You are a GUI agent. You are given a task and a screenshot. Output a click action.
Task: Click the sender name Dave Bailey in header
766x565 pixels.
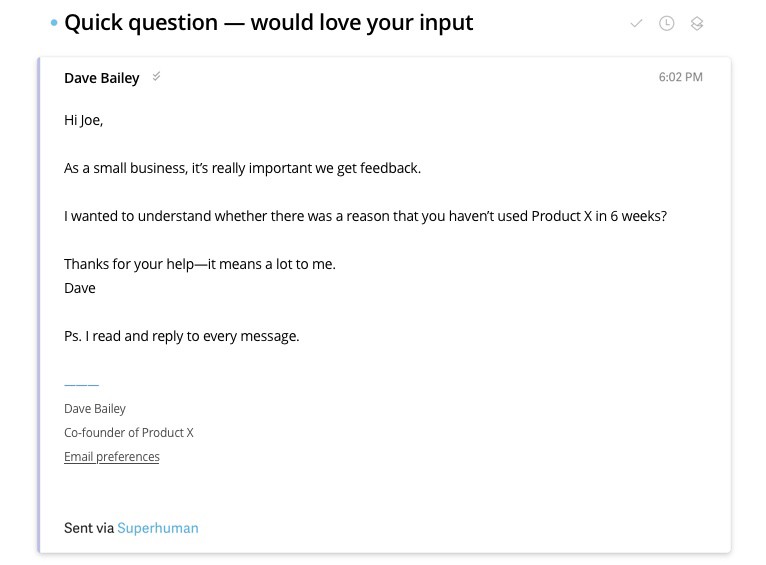pos(102,78)
